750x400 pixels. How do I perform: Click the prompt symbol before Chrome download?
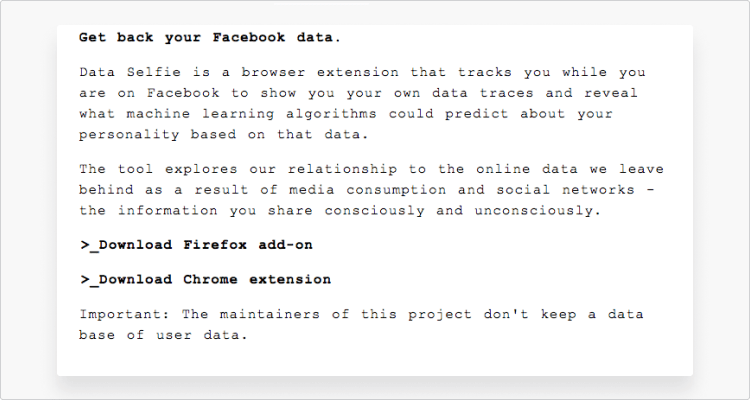click(x=89, y=280)
